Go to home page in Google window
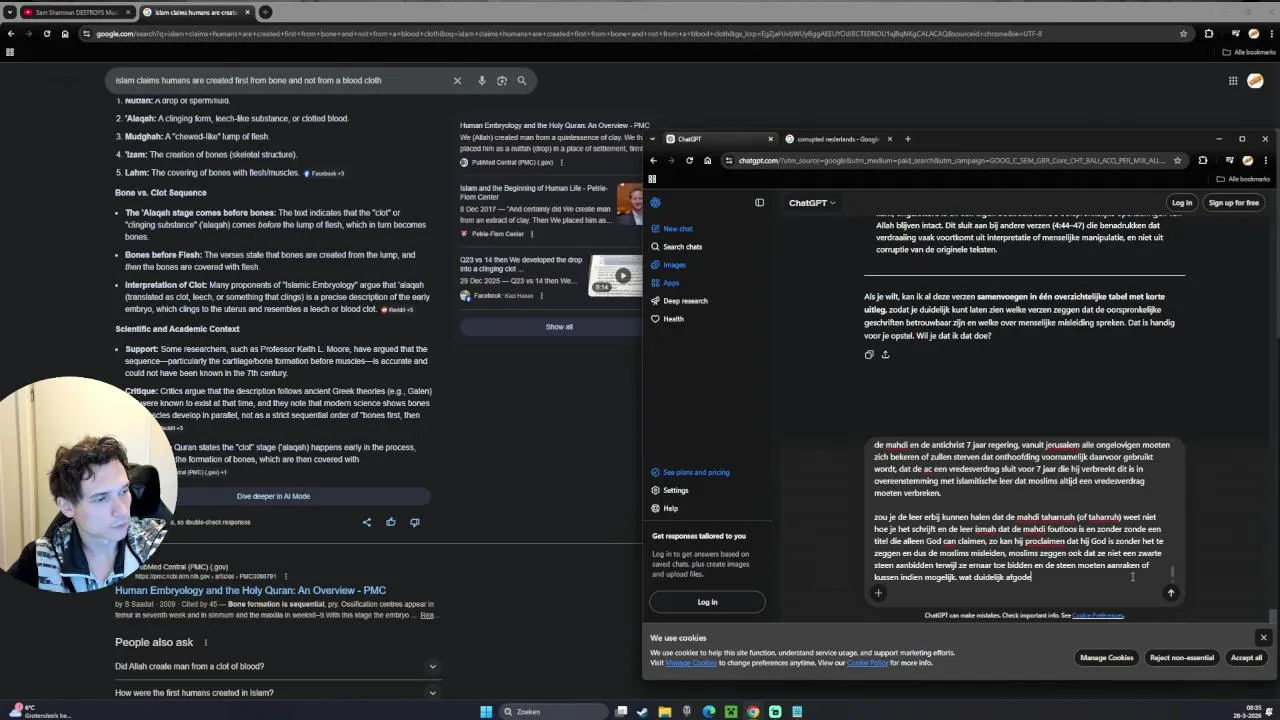This screenshot has height=720, width=1280. pos(65,33)
